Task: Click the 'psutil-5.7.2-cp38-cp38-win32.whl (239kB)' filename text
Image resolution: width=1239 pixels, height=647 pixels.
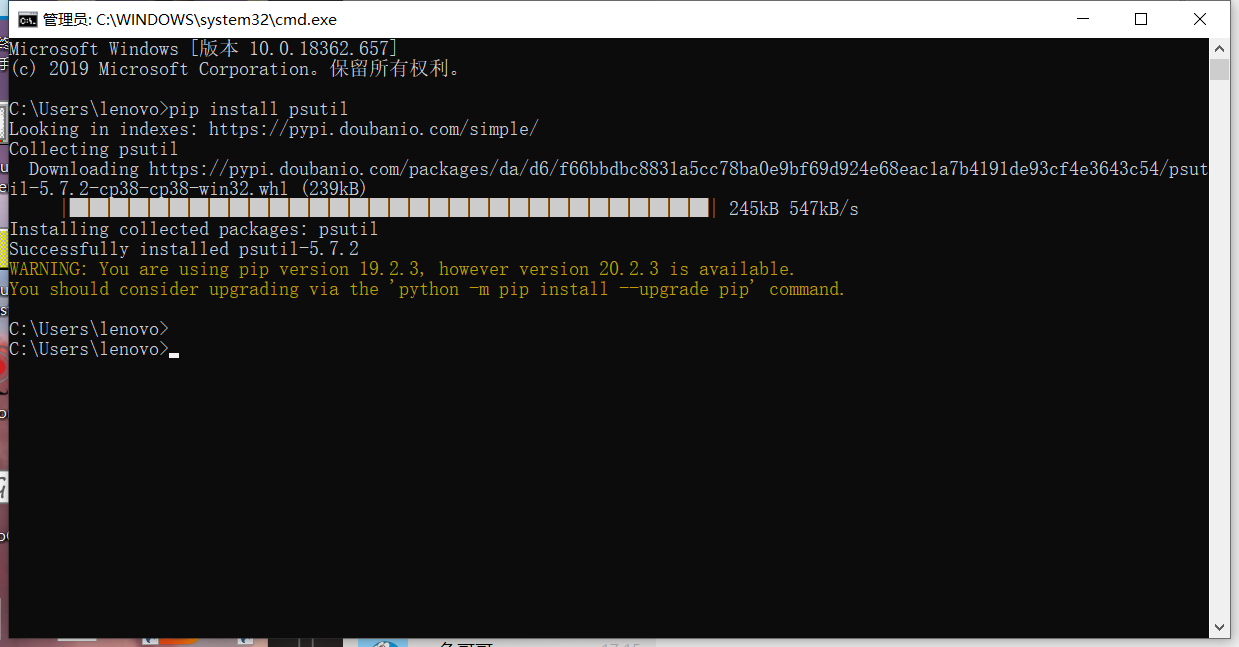Action: click(187, 189)
